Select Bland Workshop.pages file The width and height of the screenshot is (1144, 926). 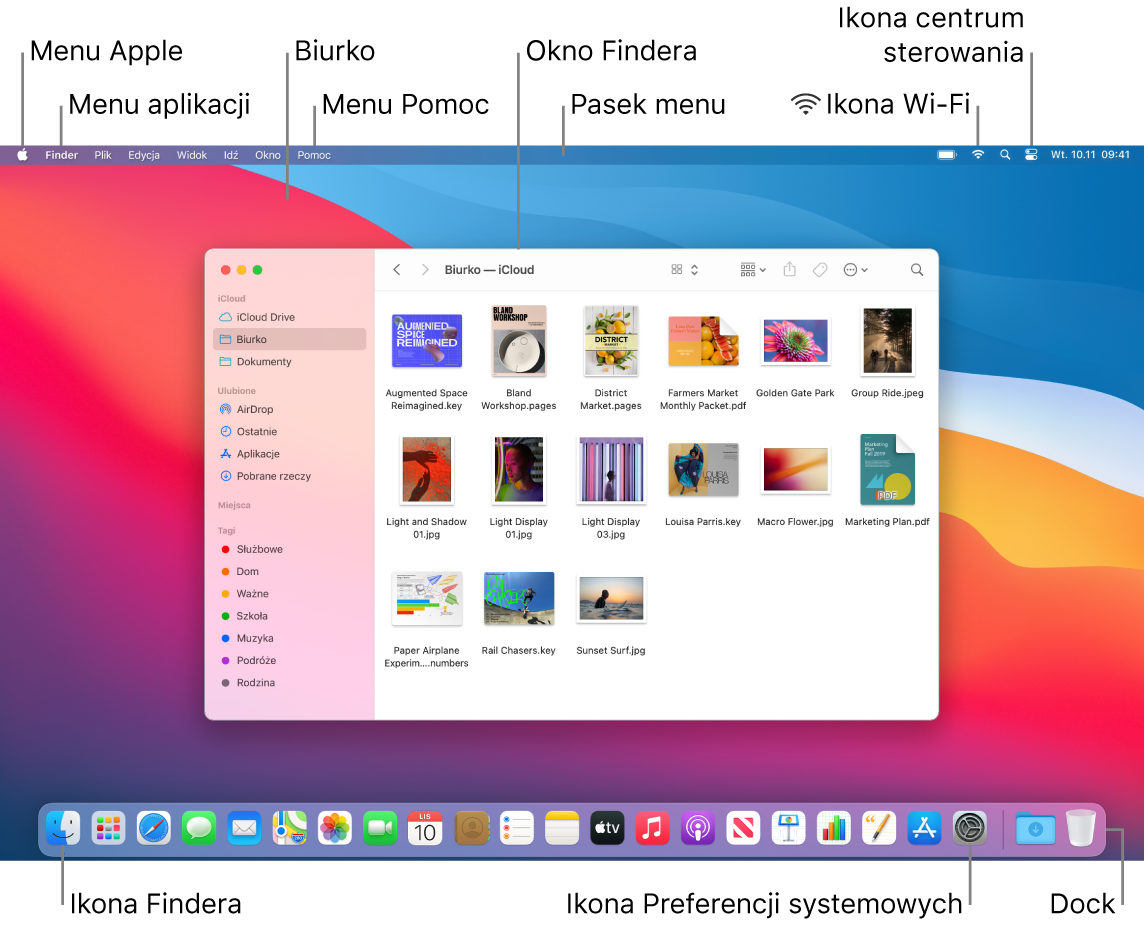519,341
